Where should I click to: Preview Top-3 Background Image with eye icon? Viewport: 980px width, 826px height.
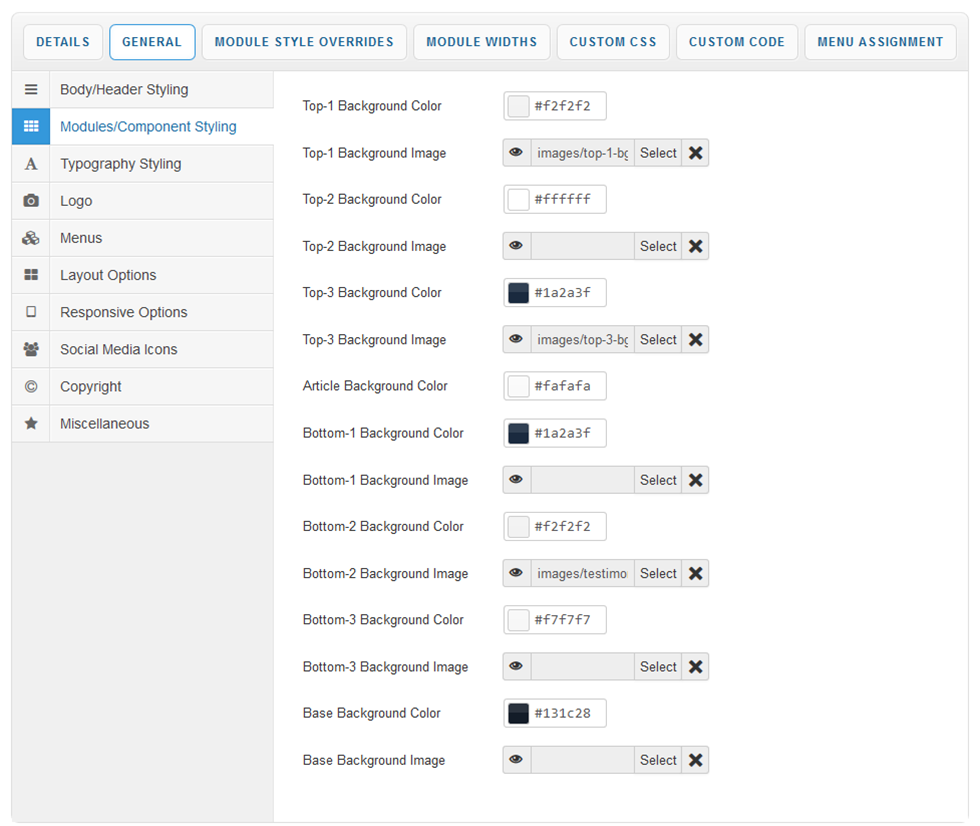(x=516, y=340)
